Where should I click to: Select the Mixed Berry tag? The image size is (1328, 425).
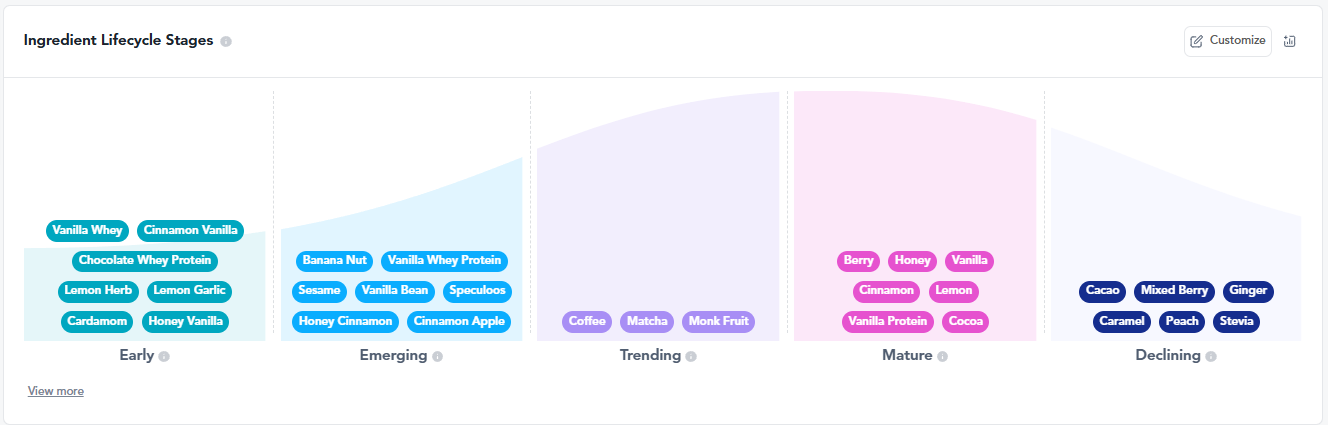click(x=1174, y=291)
